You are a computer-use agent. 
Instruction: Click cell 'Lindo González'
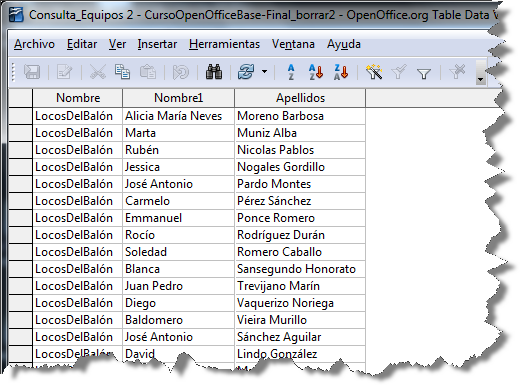click(300, 354)
